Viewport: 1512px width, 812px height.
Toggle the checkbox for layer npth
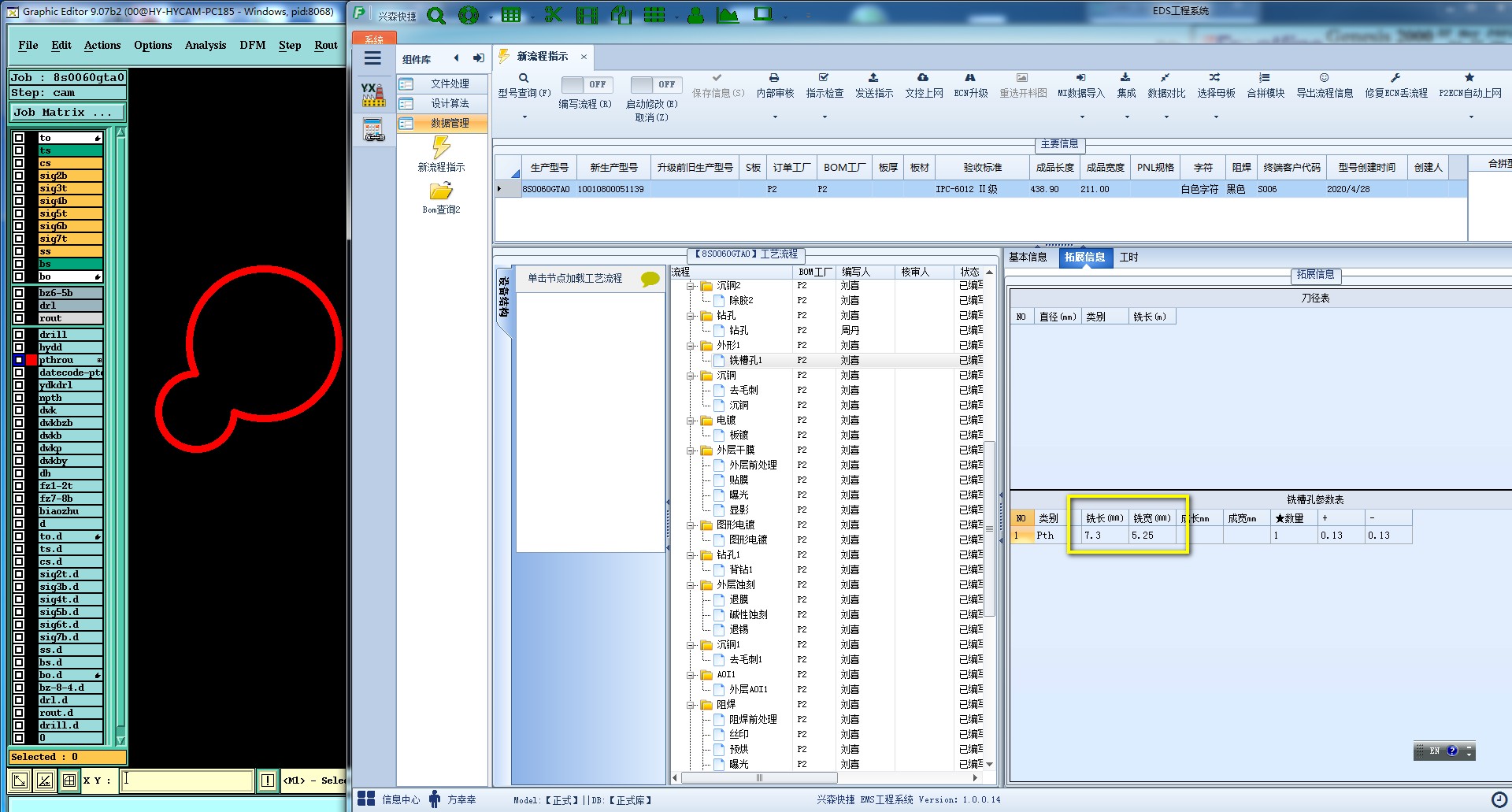[19, 398]
